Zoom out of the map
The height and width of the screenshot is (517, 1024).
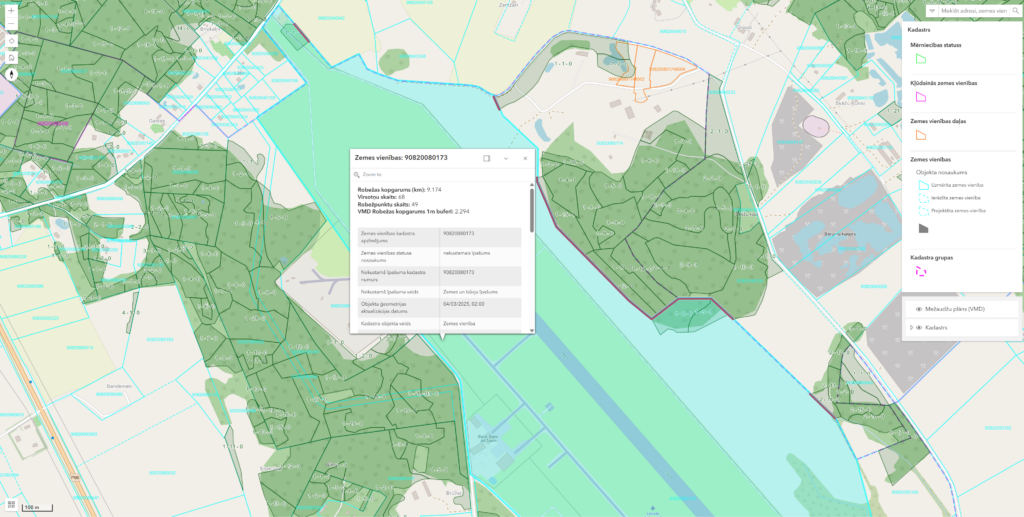point(11,25)
